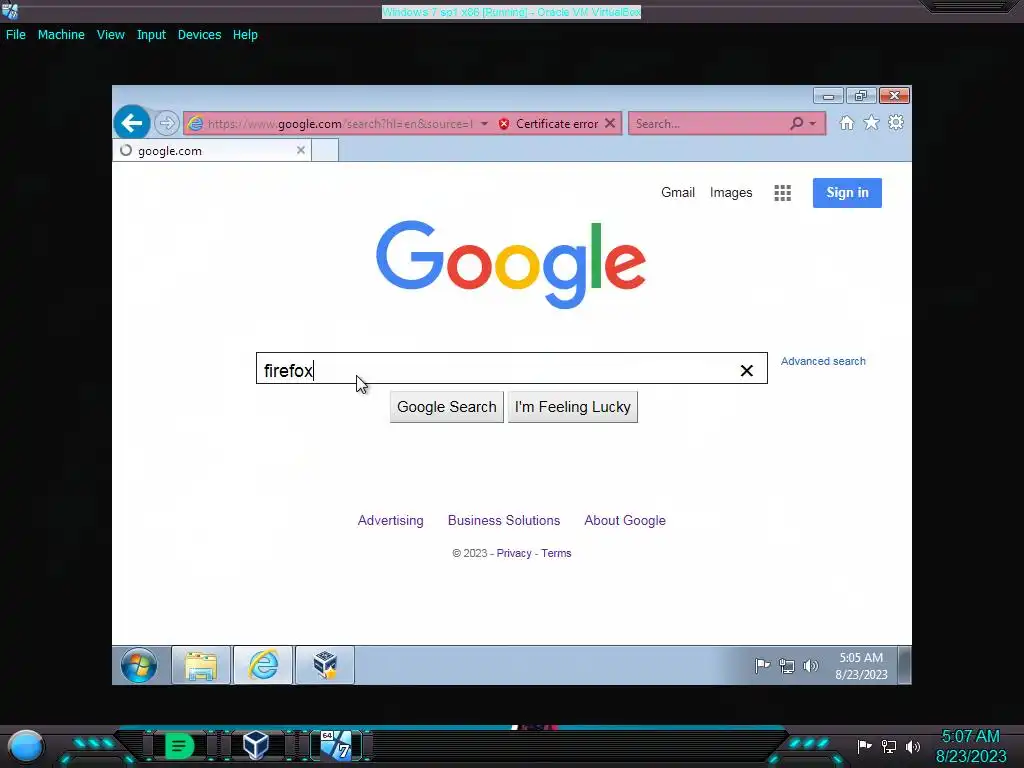Screen dimensions: 1024x768
Task: Click the host volume speaker icon
Action: coord(913,746)
